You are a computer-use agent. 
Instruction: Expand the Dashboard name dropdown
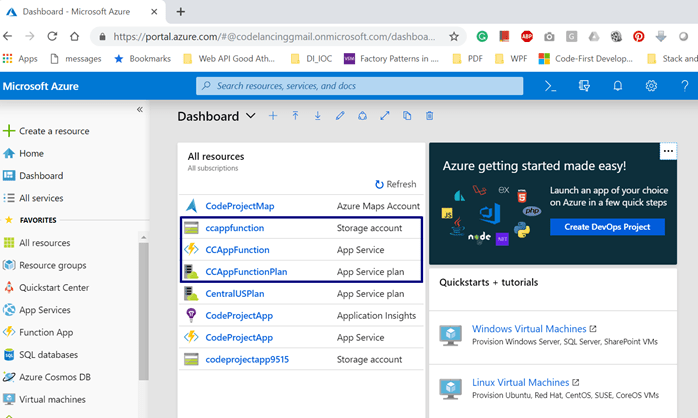point(250,116)
